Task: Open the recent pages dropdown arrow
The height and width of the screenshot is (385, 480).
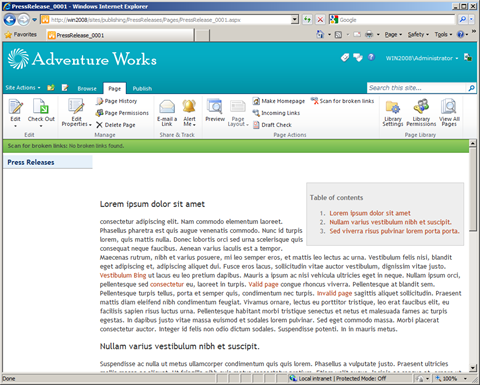Action: pos(34,20)
